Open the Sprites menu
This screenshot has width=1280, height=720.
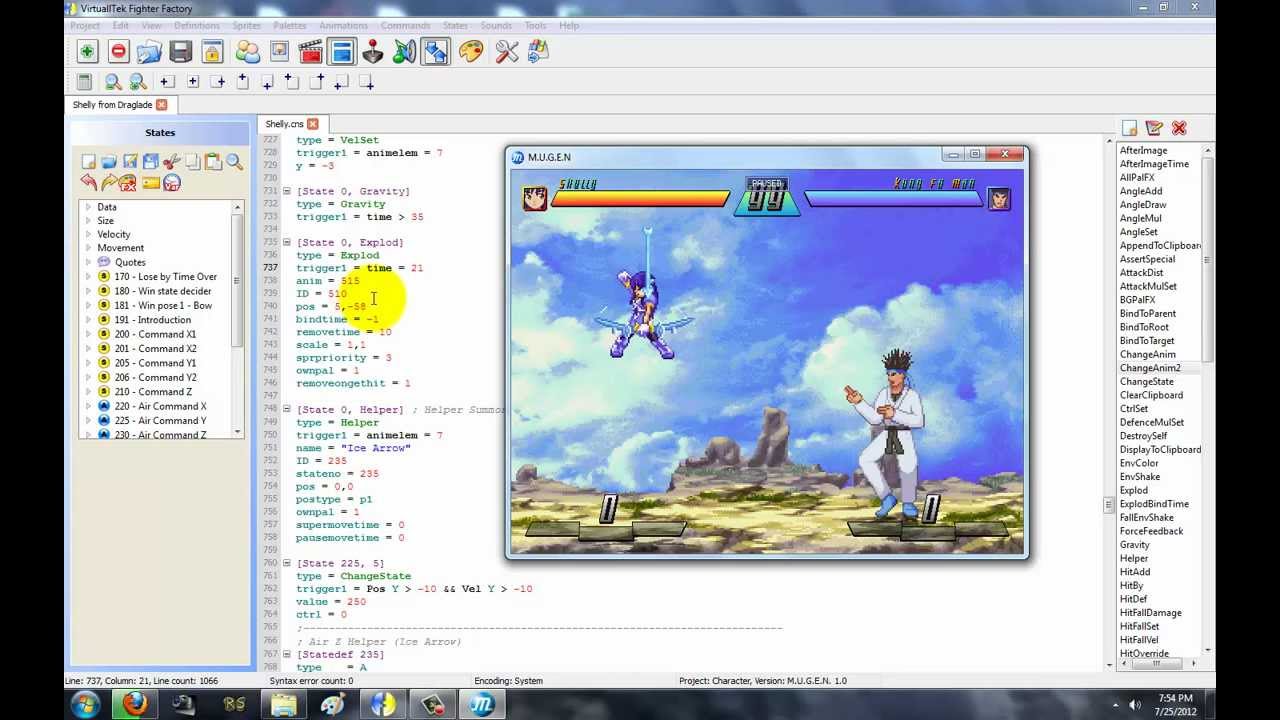click(246, 25)
